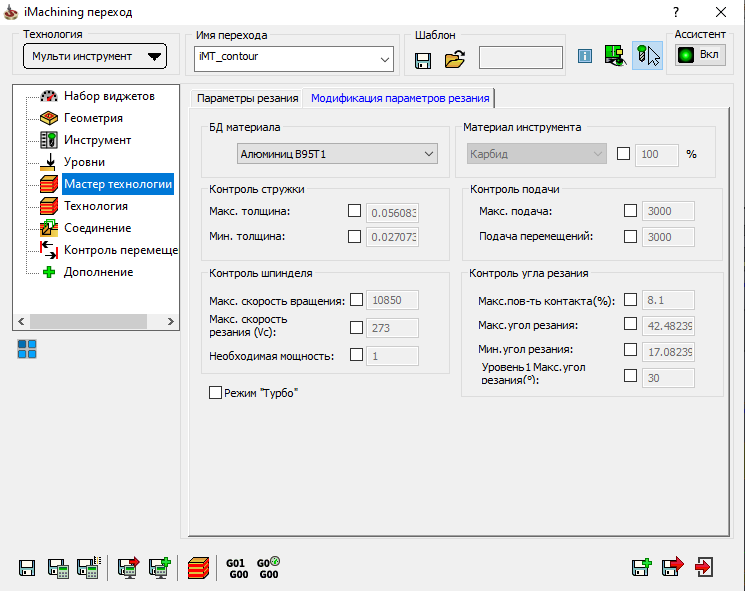Toggle the Ассистент Вкл button
Viewport: 745px width, 591px height.
click(700, 55)
